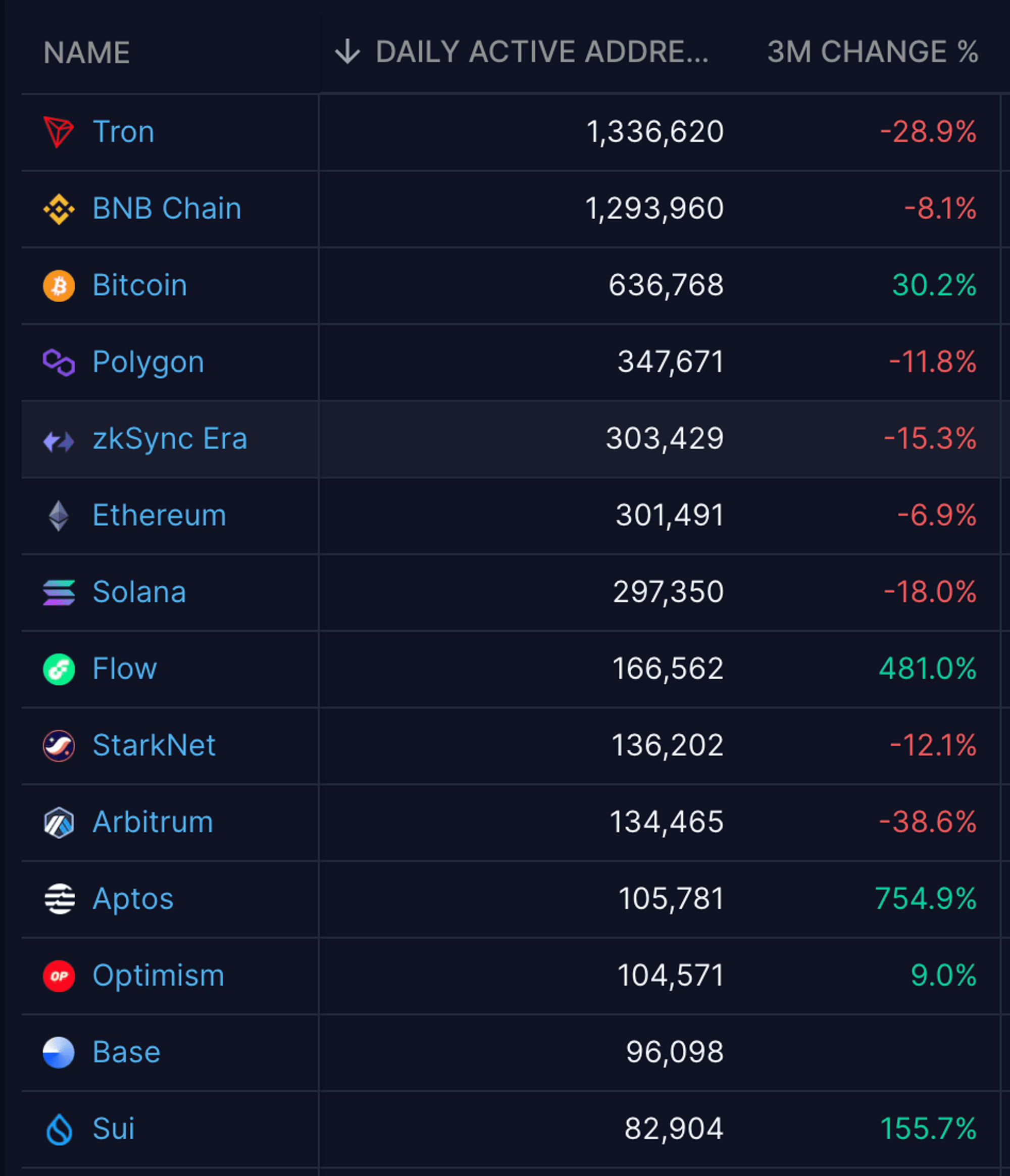Viewport: 1010px width, 1176px height.
Task: Sort by Daily Active Addresses arrow
Action: [347, 52]
